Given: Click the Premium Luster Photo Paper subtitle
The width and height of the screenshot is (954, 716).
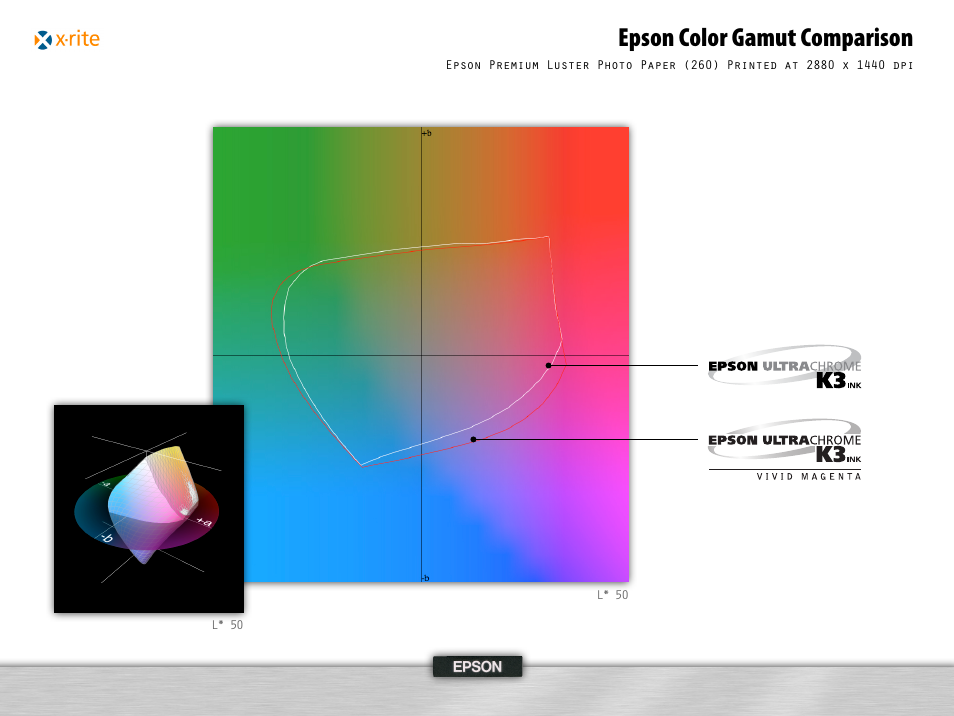Looking at the screenshot, I should point(679,65).
